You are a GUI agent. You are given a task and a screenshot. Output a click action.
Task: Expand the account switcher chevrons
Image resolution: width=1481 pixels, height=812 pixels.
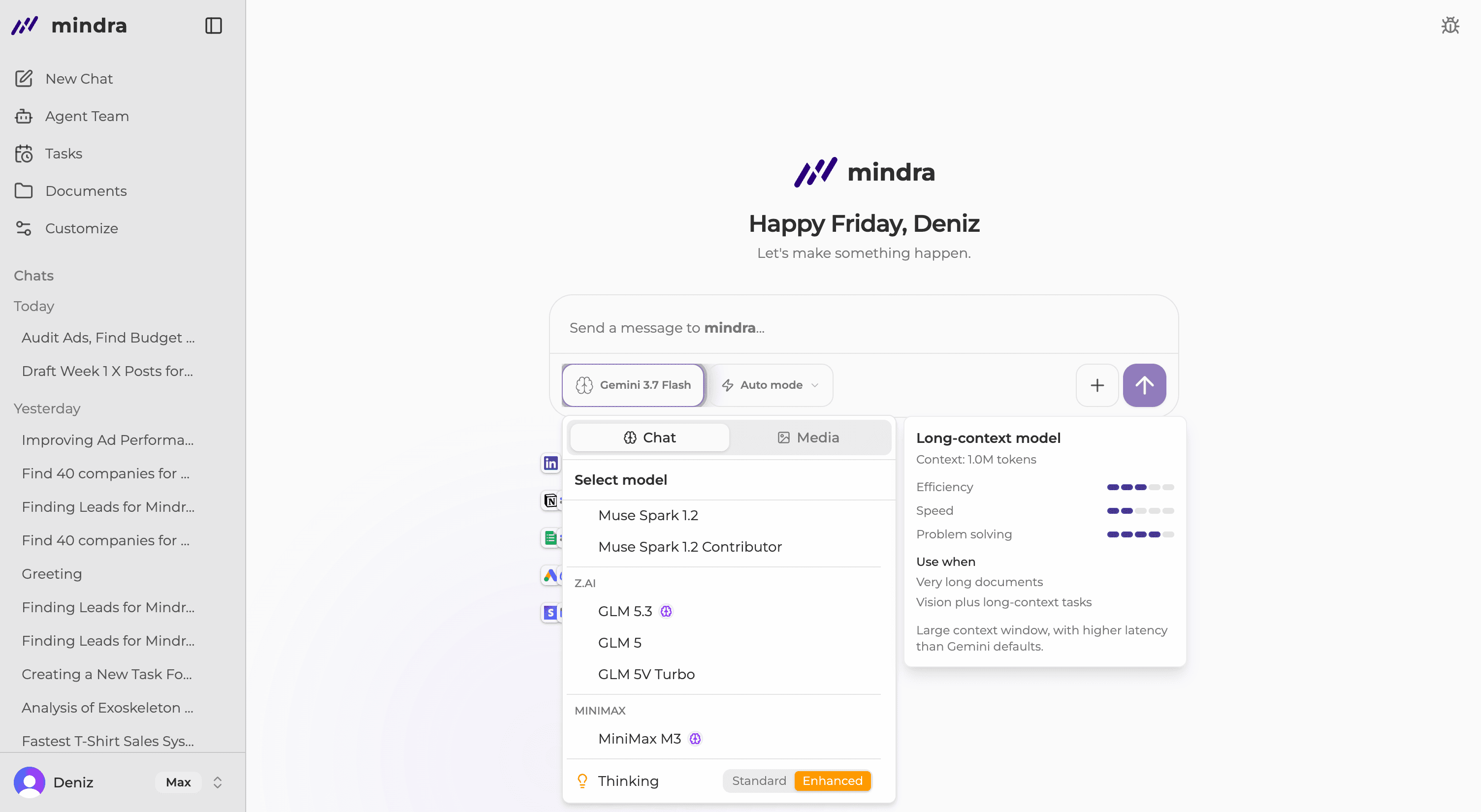tap(217, 782)
